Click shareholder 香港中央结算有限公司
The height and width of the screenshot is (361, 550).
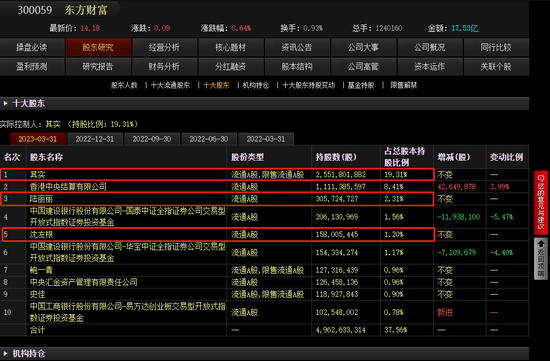(x=68, y=187)
